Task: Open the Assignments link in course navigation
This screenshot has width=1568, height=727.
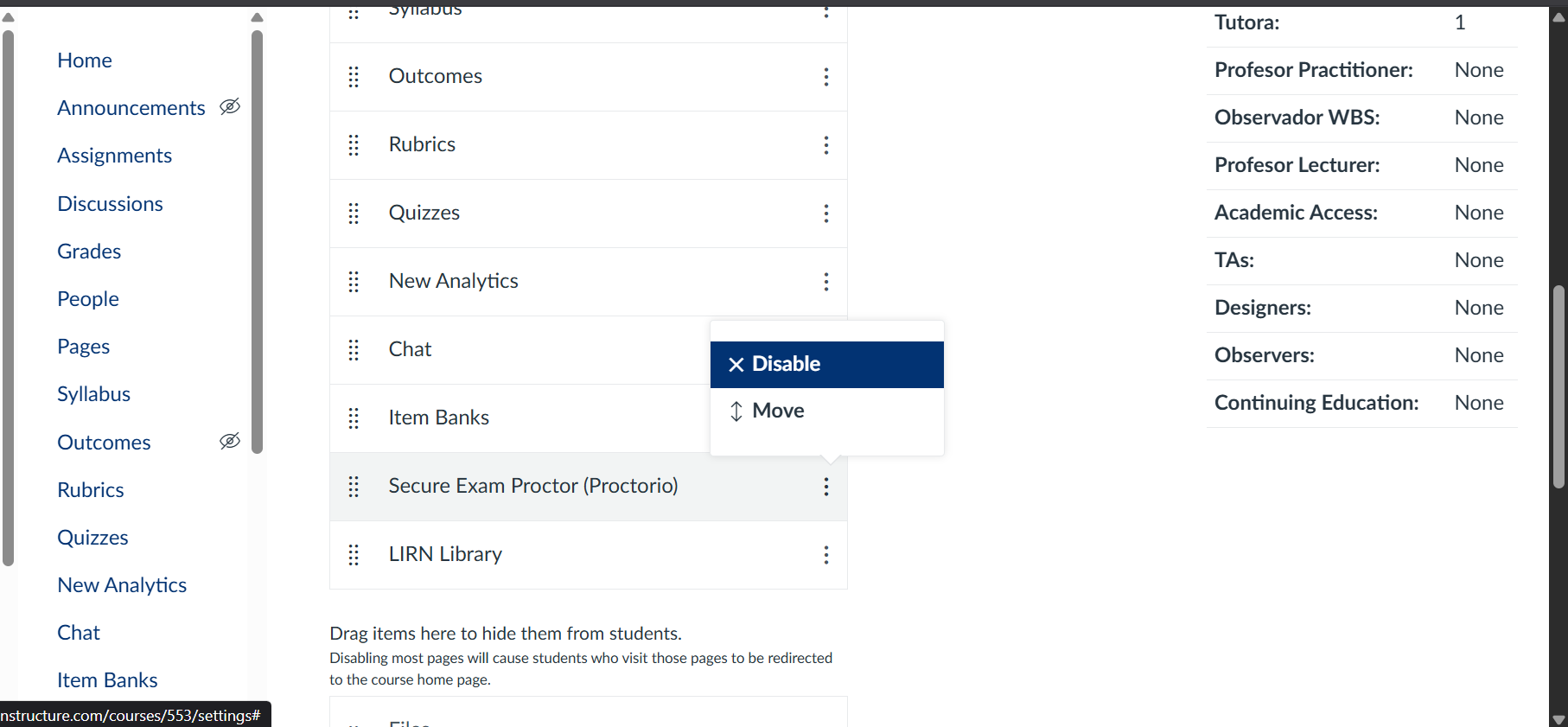Action: point(115,156)
